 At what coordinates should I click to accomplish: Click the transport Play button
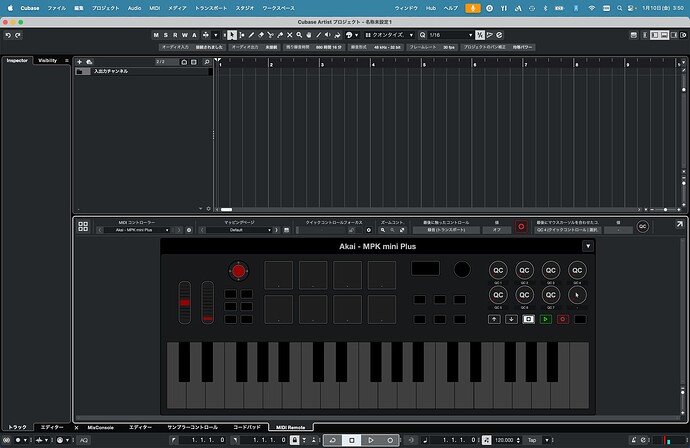point(371,440)
